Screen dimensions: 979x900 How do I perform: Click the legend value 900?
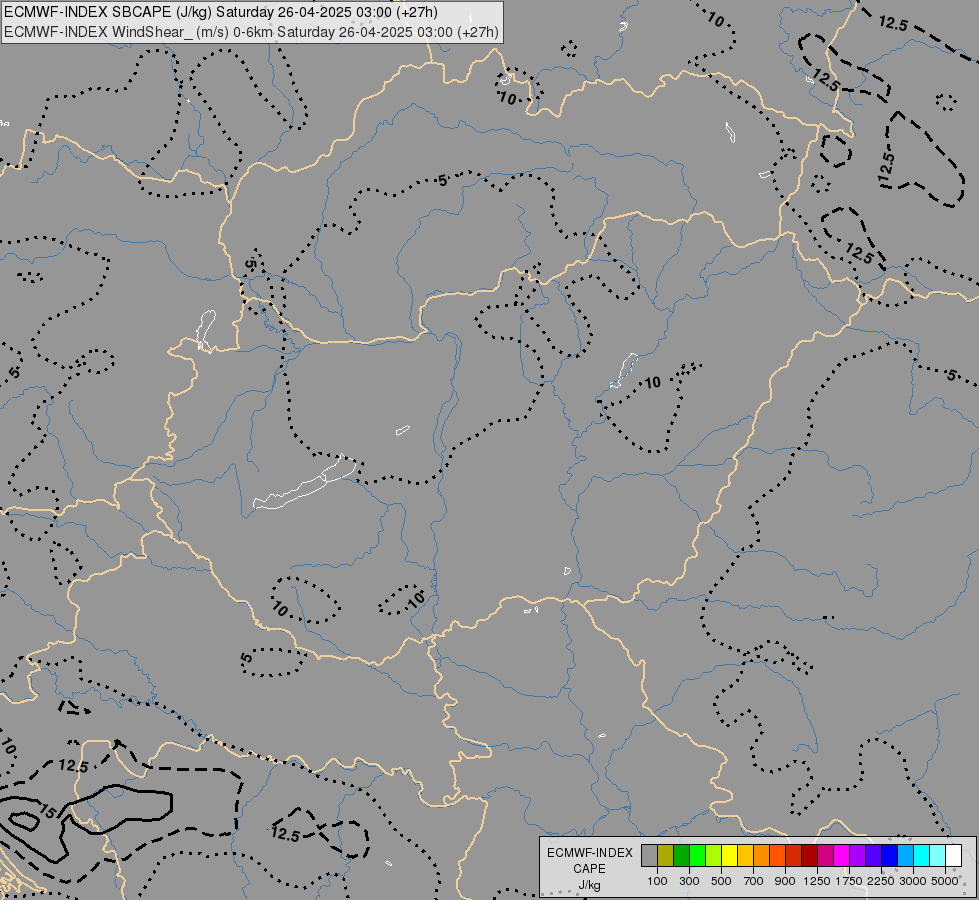(785, 881)
